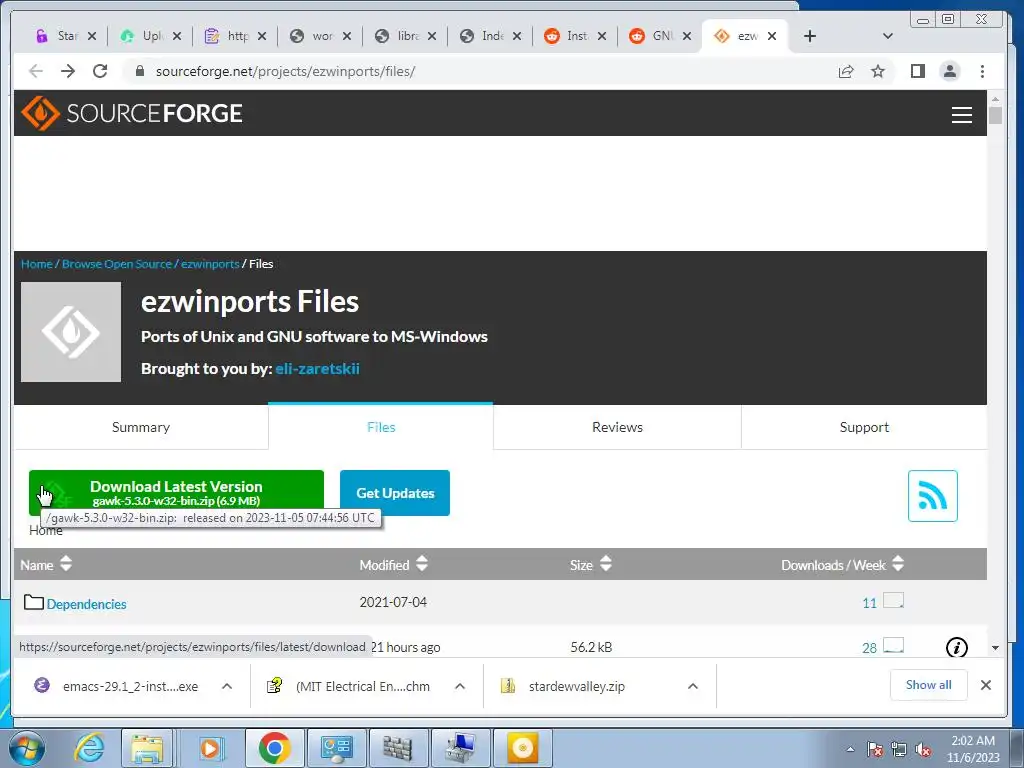Expand MIT Electrical chm download options
Screen dimensions: 1024x768
pos(460,686)
